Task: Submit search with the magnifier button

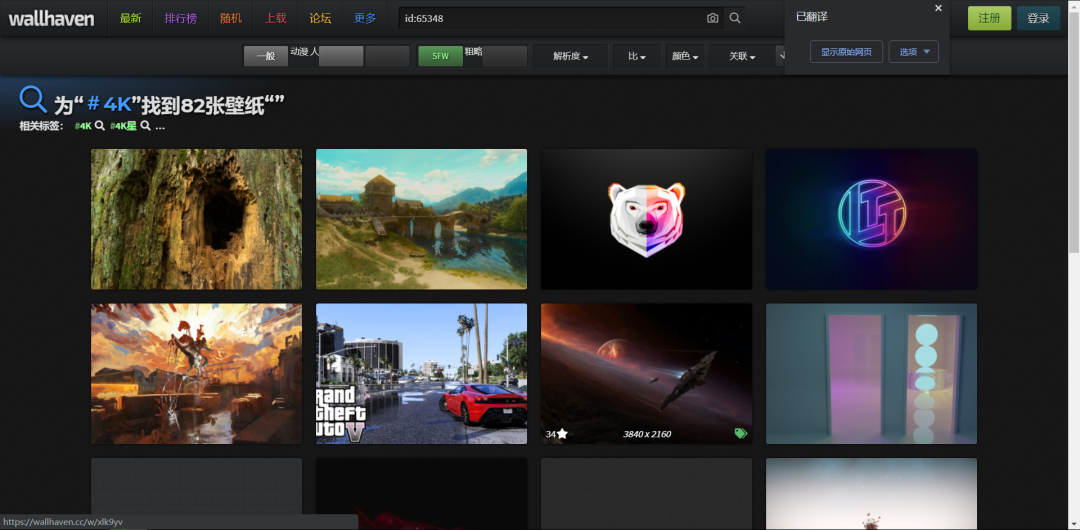Action: 734,19
